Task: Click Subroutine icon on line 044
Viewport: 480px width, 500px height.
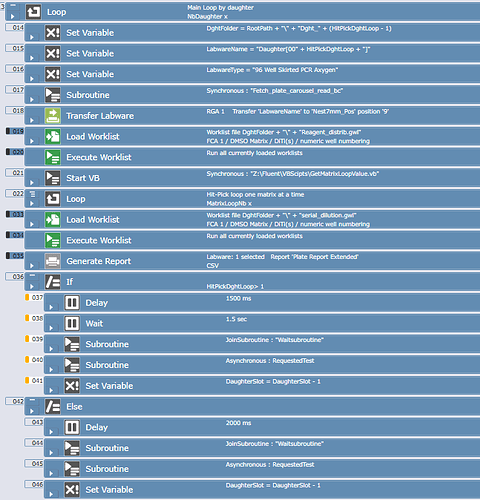Action: click(x=72, y=448)
